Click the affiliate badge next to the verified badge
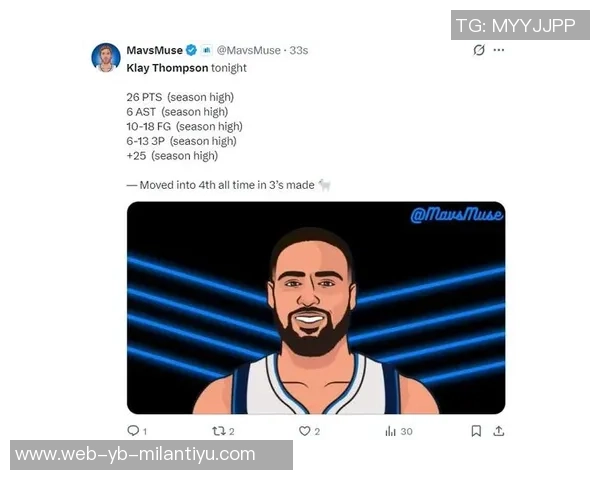This screenshot has width=600, height=480. coord(207,50)
